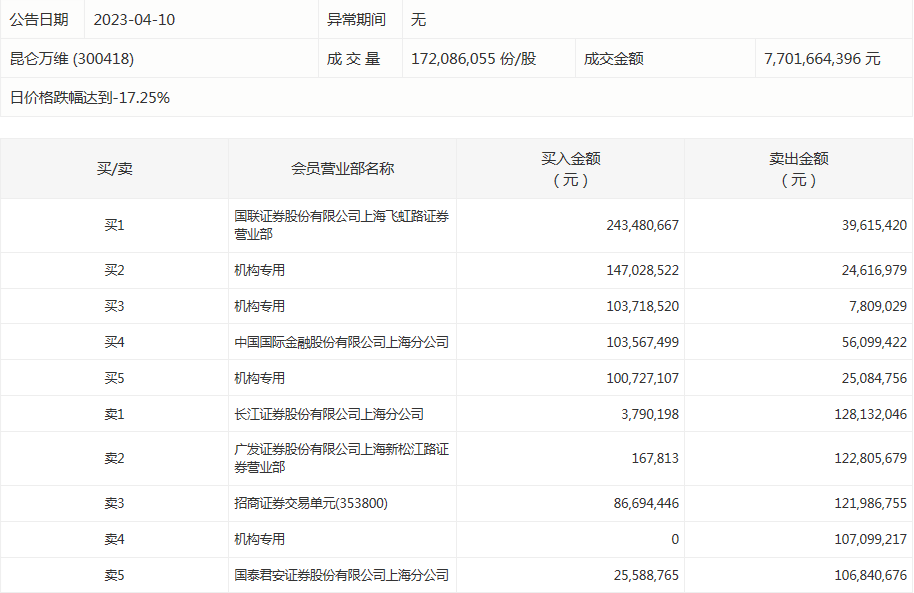
Task: Select the volume value 172,086,055 份/股
Action: 473,58
